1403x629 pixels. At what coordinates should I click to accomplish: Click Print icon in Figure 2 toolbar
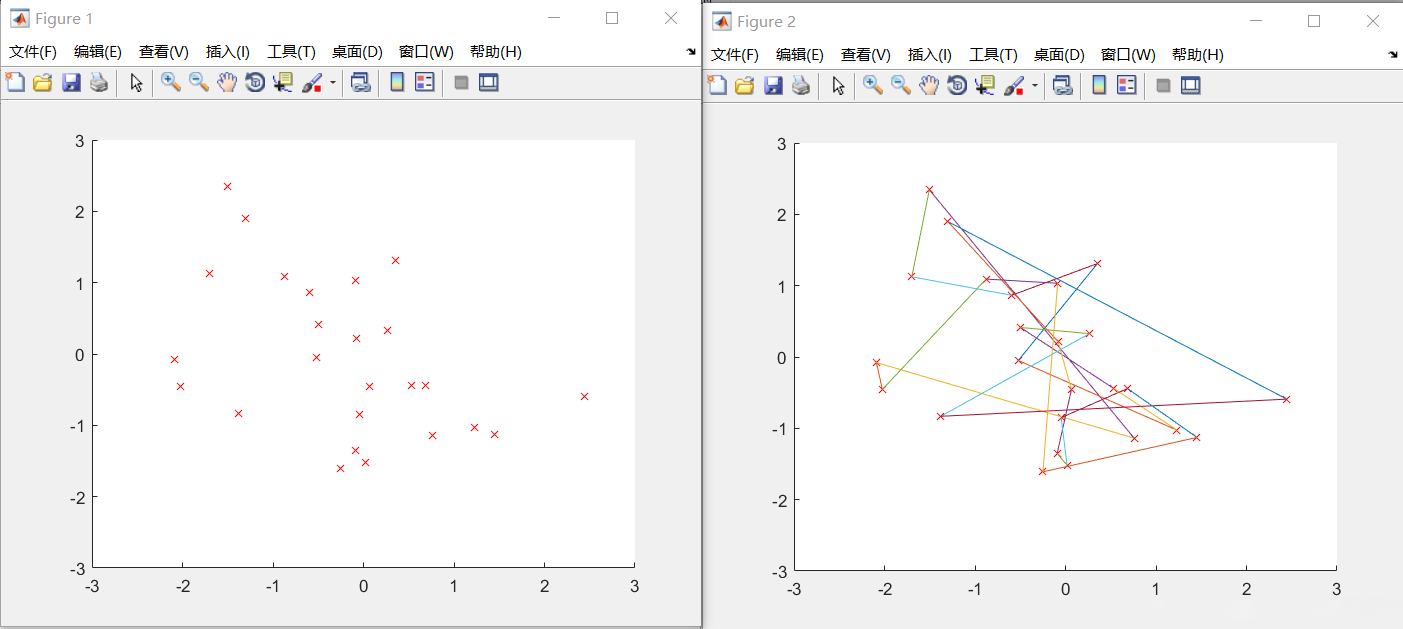800,86
